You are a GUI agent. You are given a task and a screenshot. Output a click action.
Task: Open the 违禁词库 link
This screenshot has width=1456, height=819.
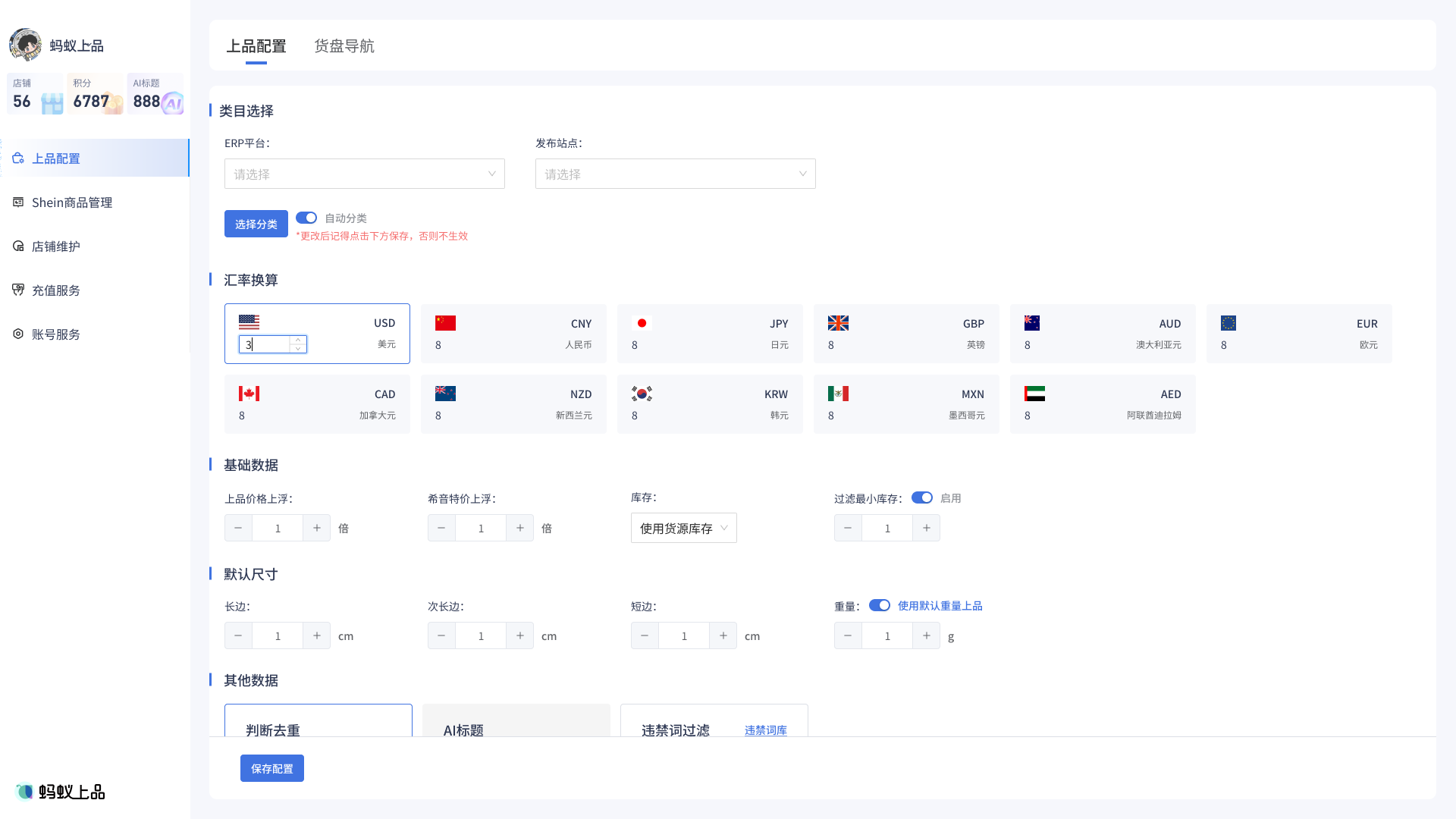point(765,730)
